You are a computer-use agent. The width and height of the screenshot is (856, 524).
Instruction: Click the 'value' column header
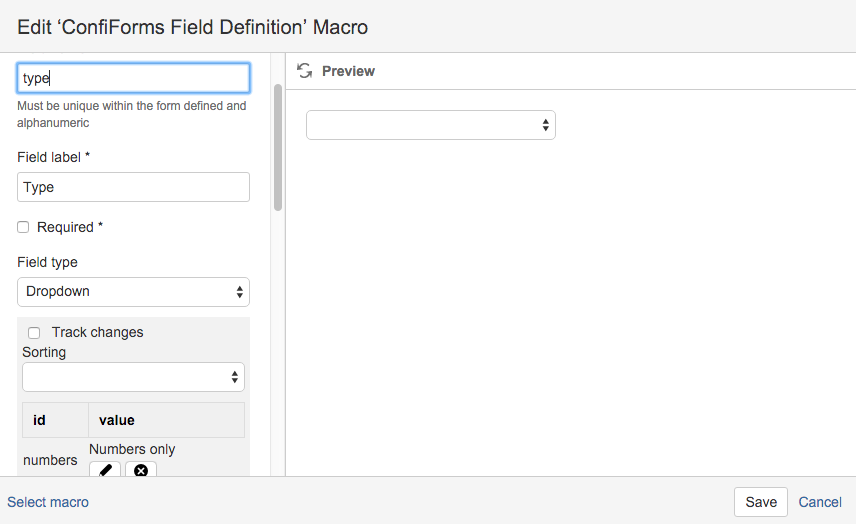pos(167,420)
